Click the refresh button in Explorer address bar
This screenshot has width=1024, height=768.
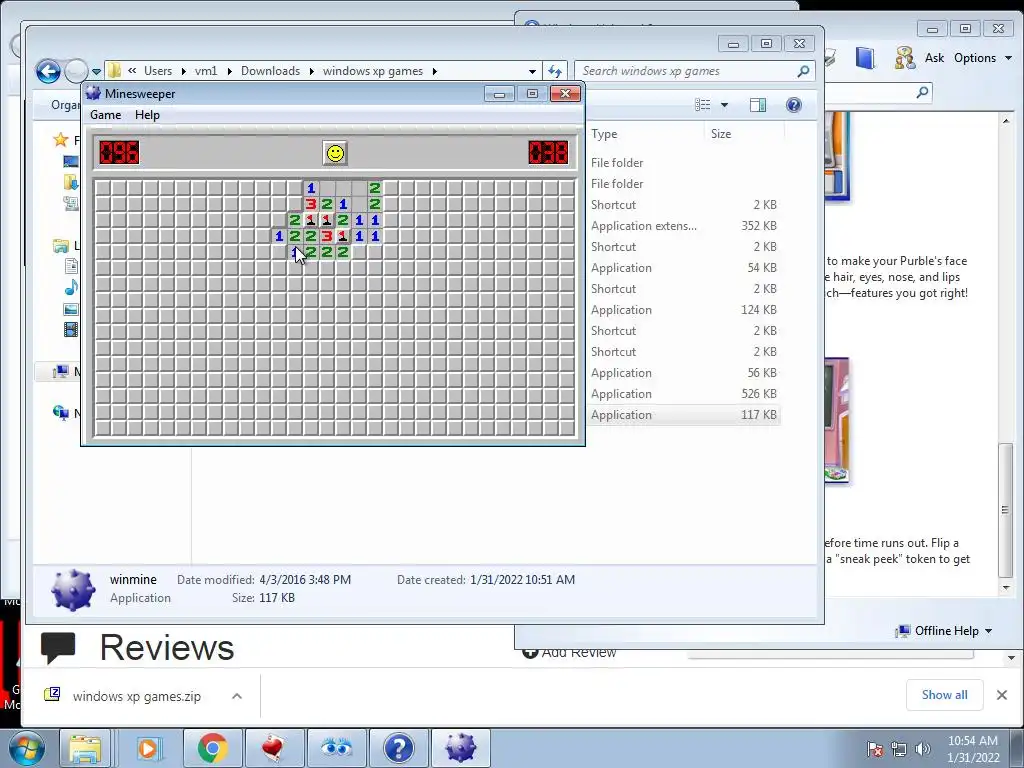(x=554, y=71)
